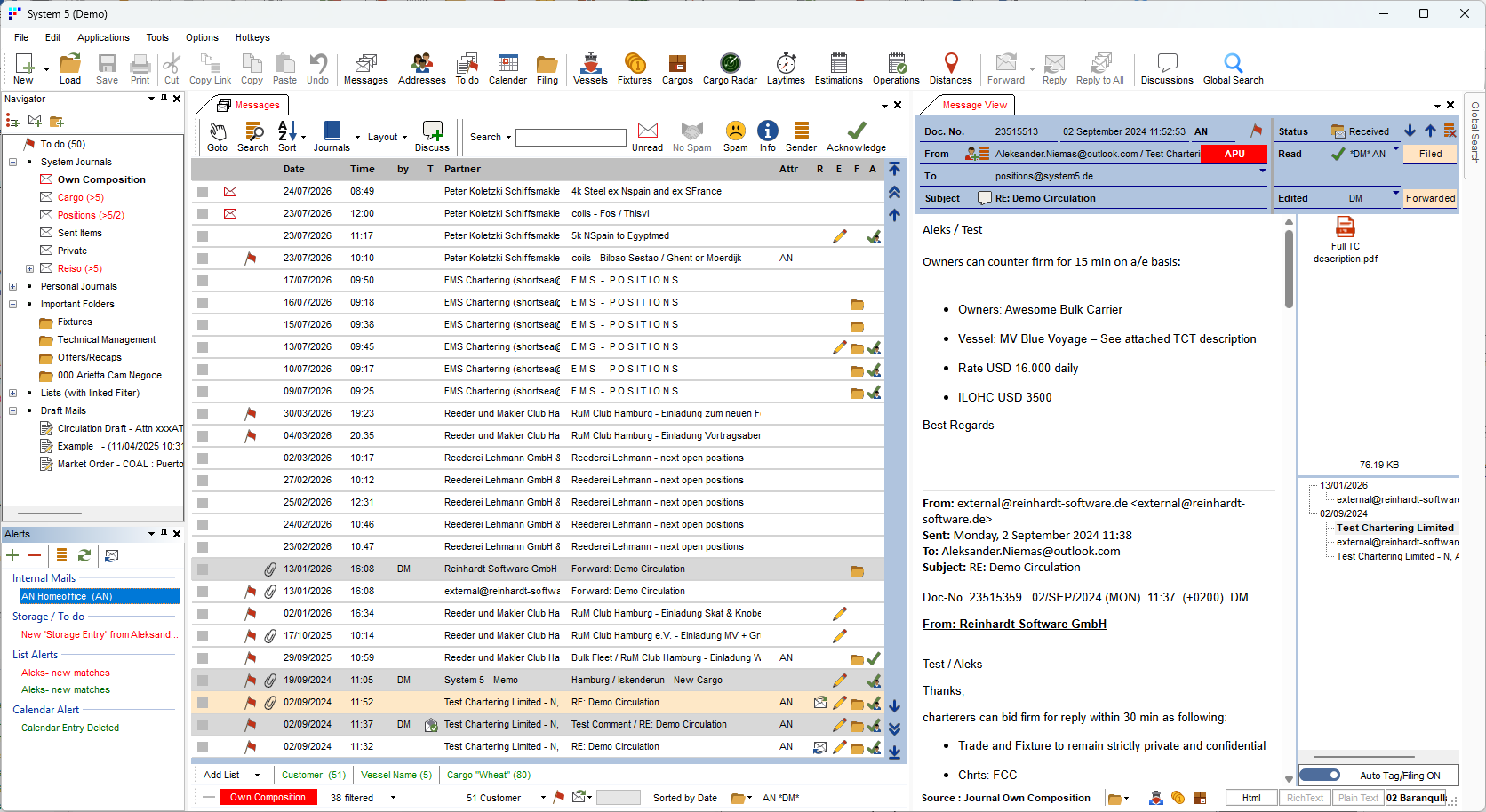This screenshot has height=812, width=1486.
Task: Check the box for the 19/09/2024 System 5 Memo
Action: [203, 681]
